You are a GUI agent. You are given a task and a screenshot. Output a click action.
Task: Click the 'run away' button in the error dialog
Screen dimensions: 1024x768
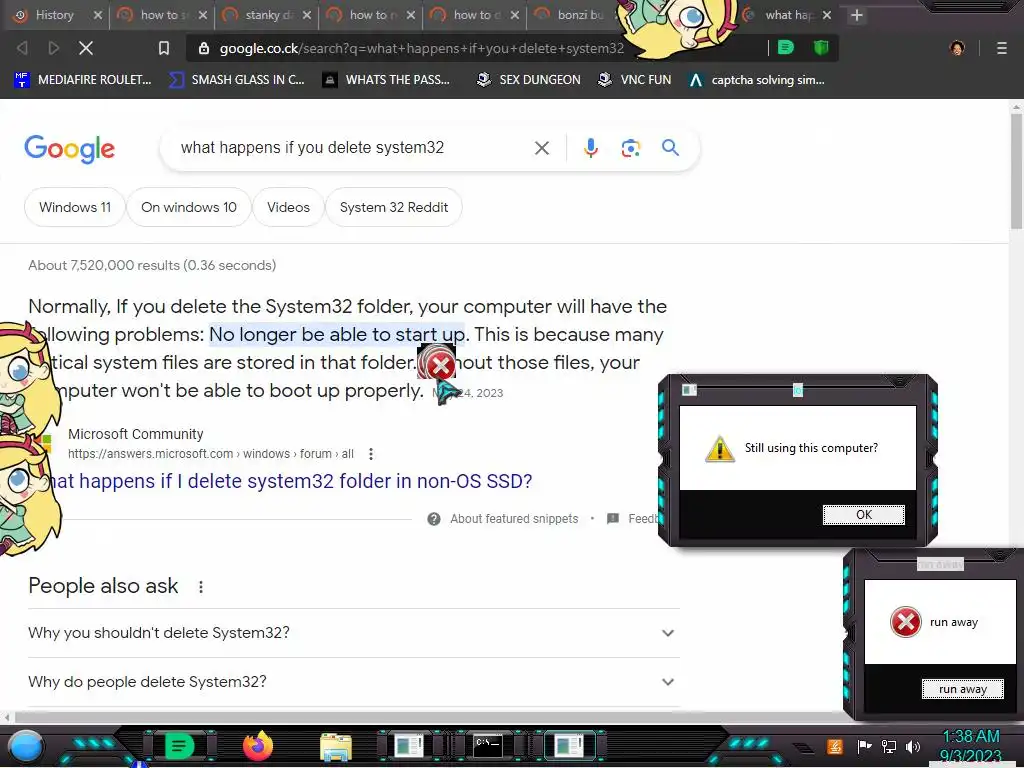point(963,689)
